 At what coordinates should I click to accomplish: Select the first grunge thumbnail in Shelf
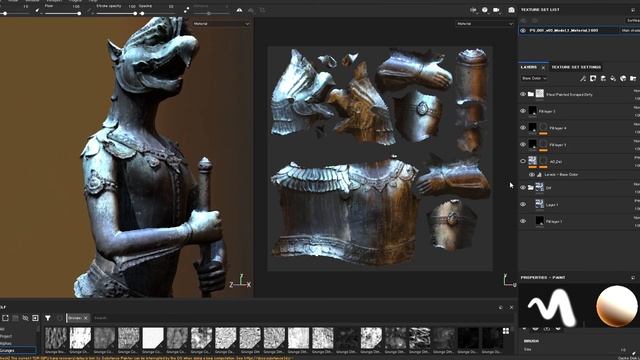[56, 338]
